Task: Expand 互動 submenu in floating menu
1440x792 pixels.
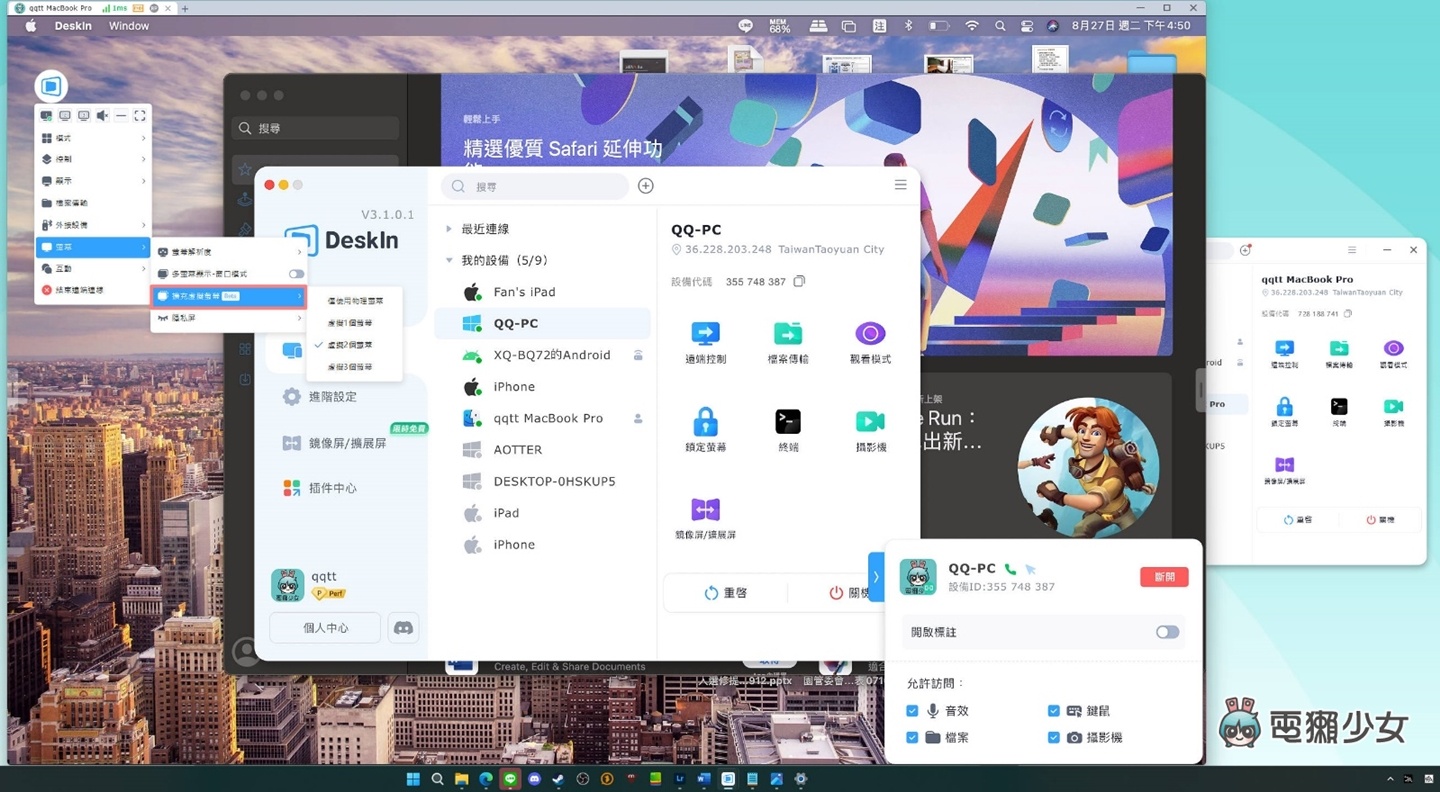Action: pos(92,268)
